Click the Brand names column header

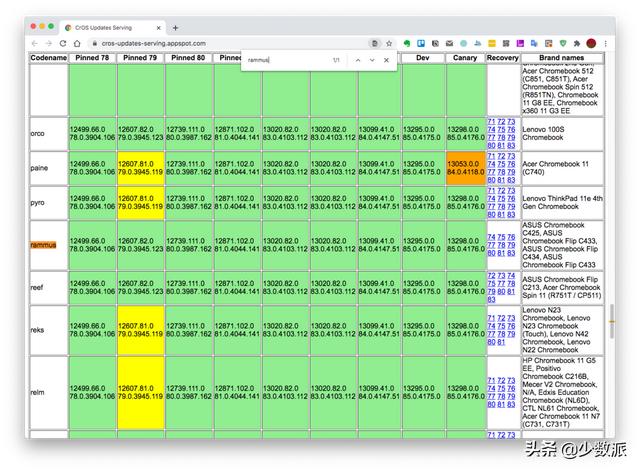(x=562, y=58)
